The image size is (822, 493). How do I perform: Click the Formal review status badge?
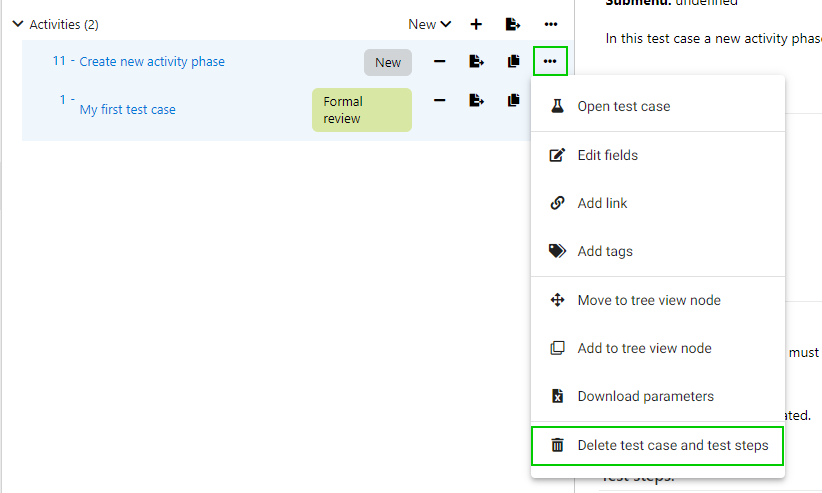(361, 110)
